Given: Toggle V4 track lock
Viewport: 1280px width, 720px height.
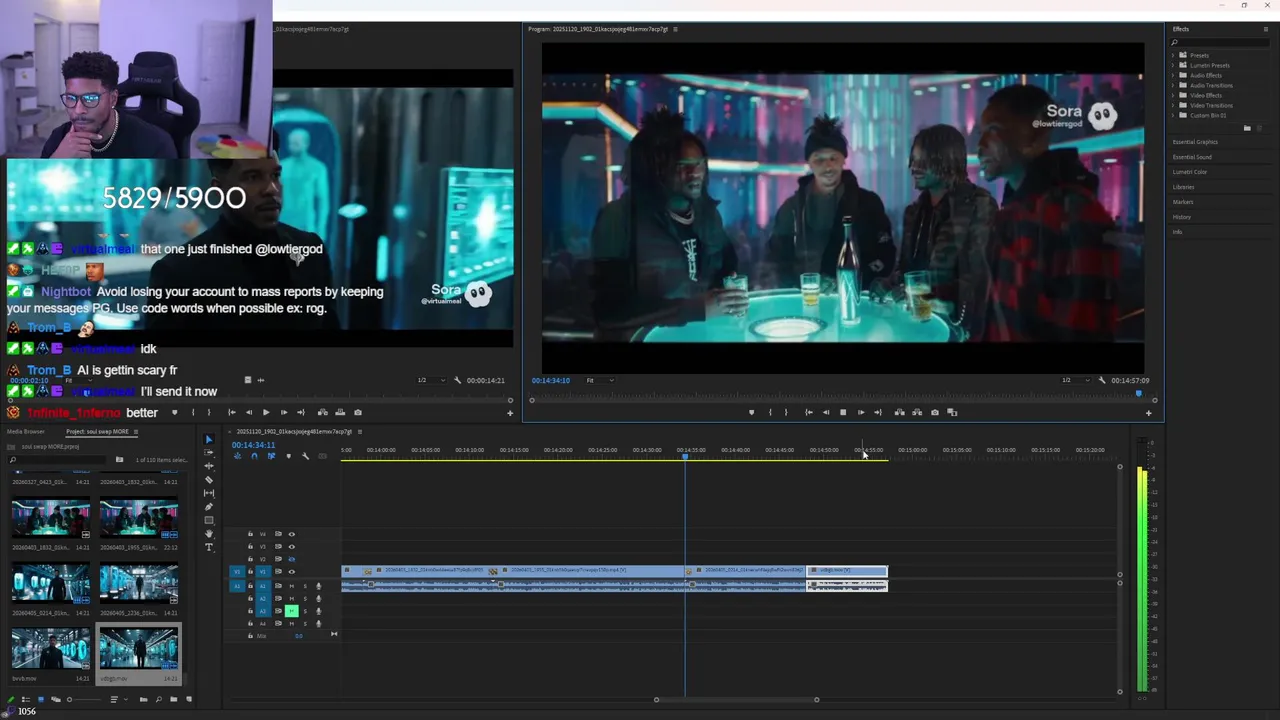Looking at the screenshot, I should (250, 534).
